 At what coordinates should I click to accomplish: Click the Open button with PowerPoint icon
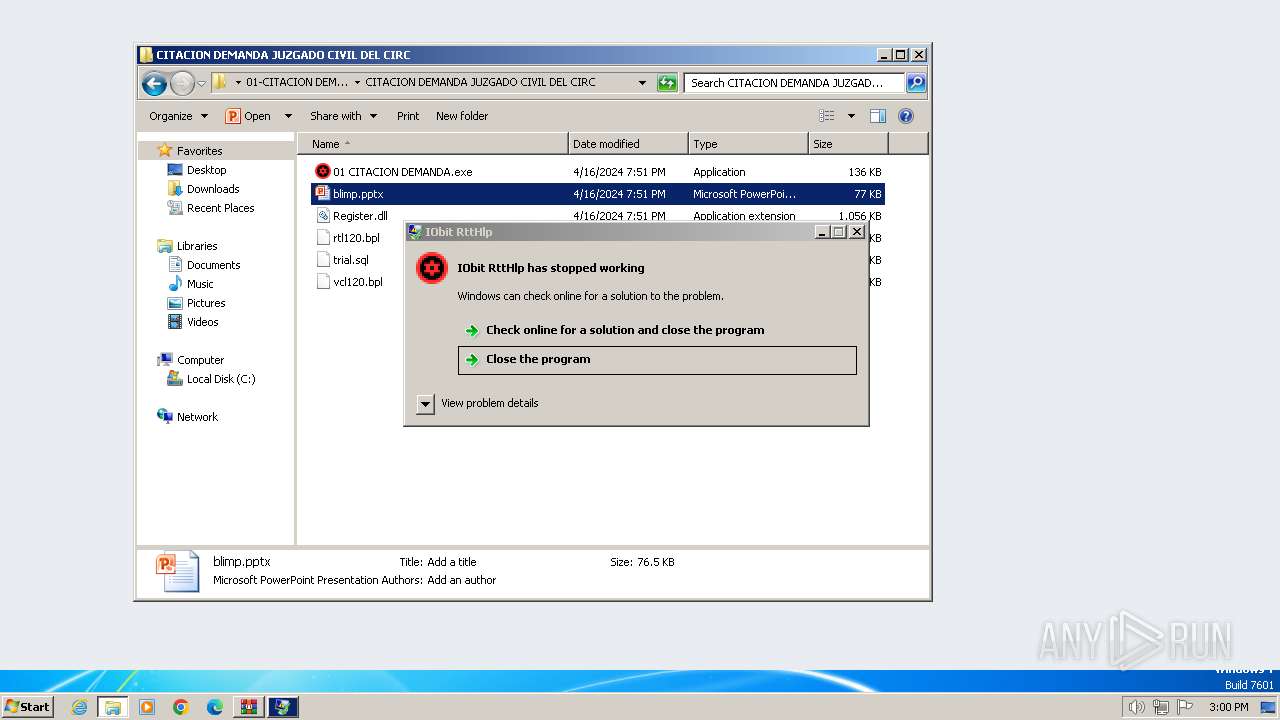point(248,116)
